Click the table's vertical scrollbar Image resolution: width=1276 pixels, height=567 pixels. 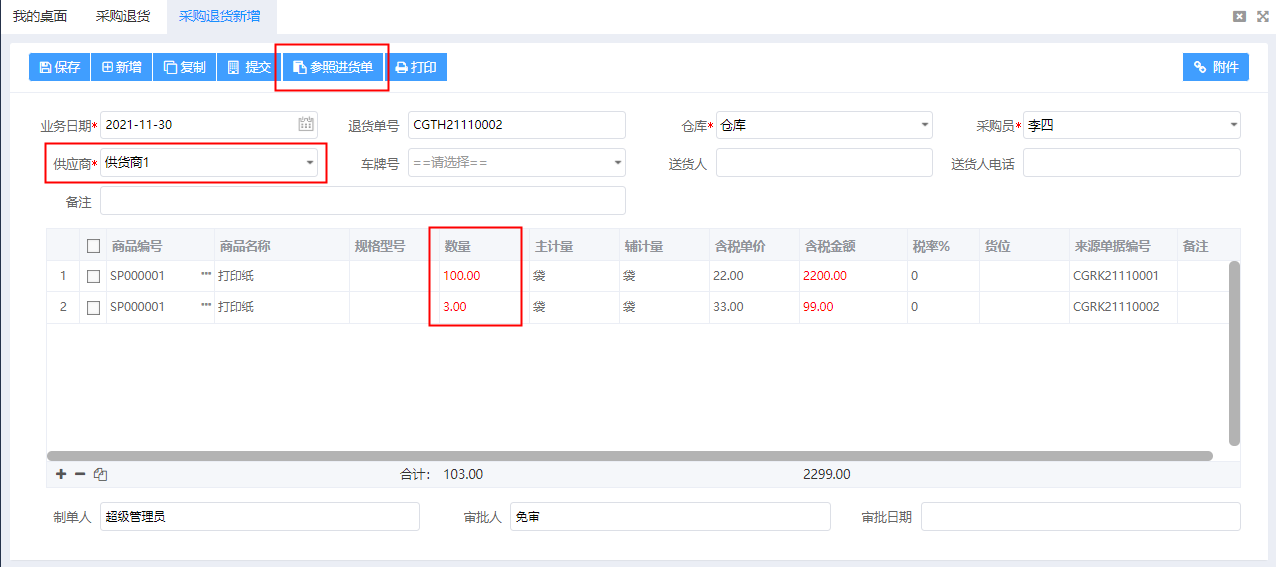[x=1234, y=353]
